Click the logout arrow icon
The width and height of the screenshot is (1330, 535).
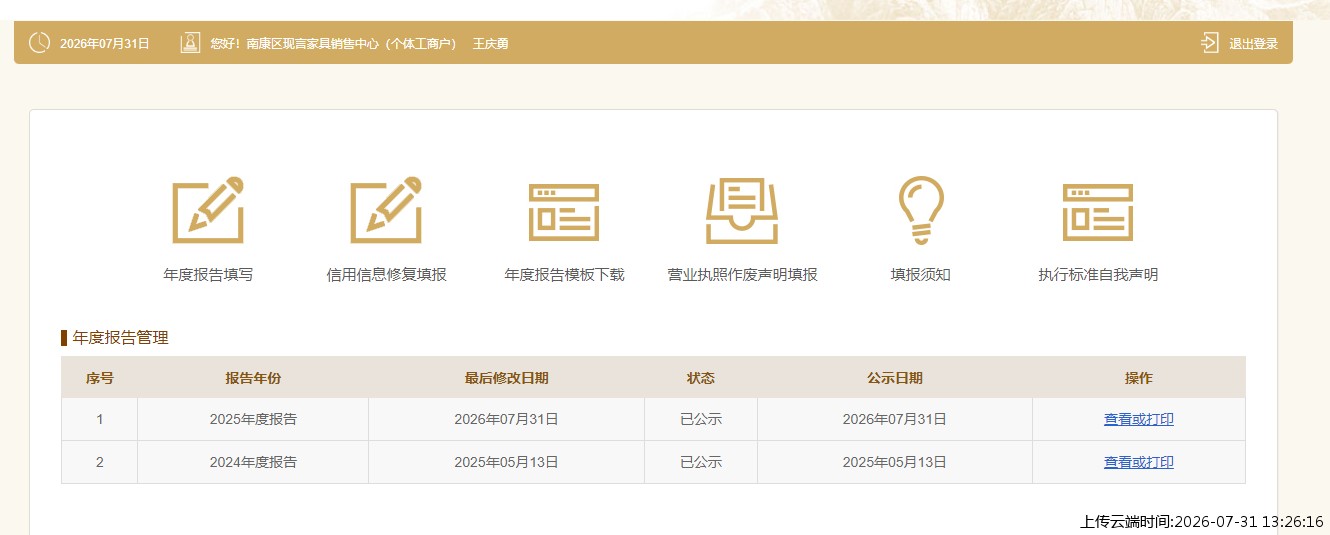tap(1210, 43)
